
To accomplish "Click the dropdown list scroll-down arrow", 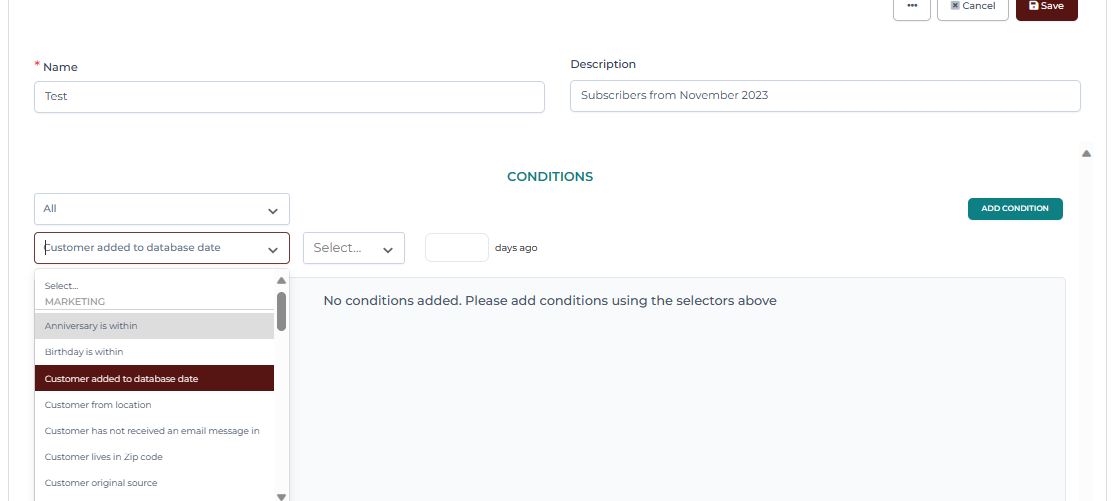I will pos(281,497).
